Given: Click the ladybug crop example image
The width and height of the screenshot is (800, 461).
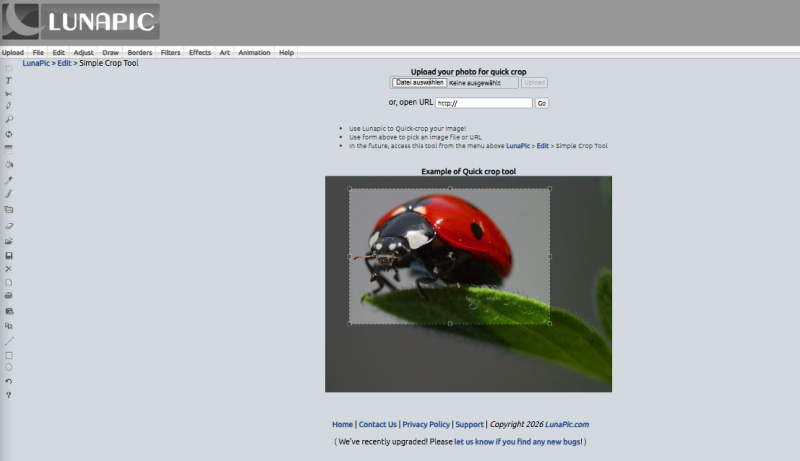Looking at the screenshot, I should coord(468,284).
